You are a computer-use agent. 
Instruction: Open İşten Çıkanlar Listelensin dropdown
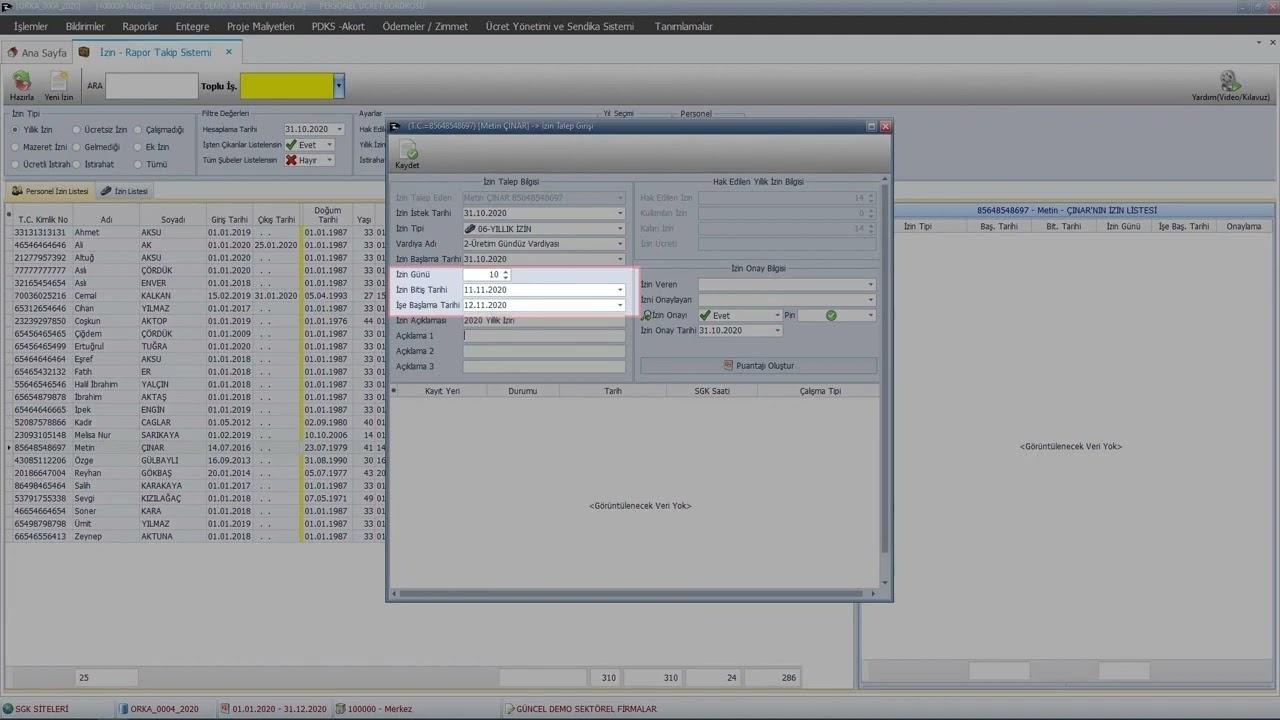pyautogui.click(x=329, y=145)
